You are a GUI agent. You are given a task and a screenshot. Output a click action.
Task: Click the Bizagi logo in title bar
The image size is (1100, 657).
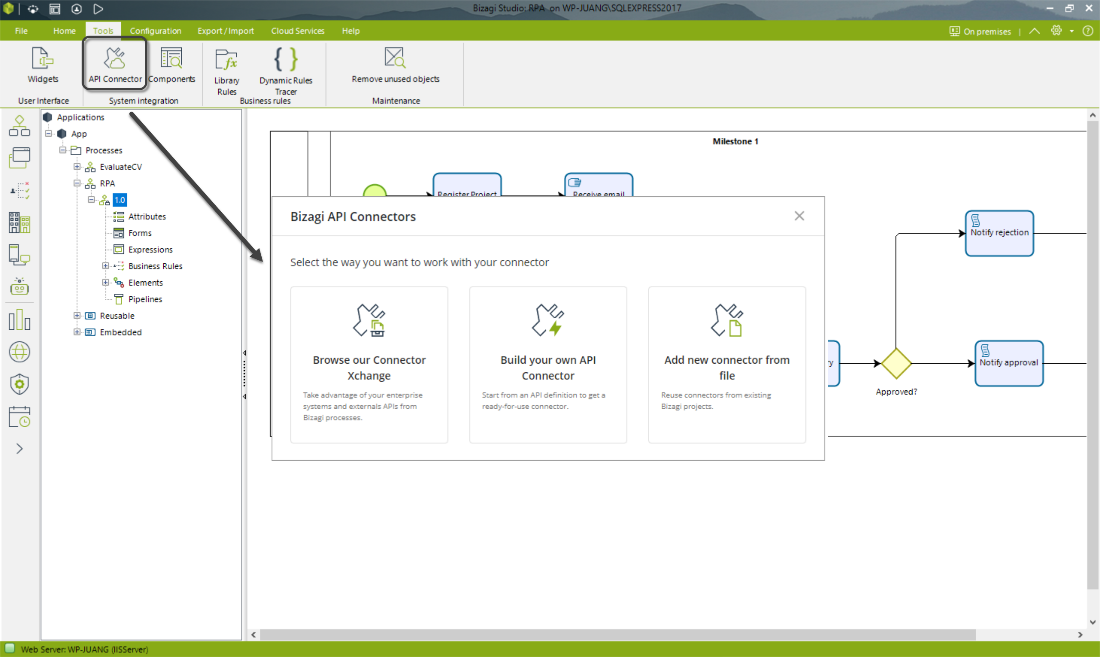(9, 9)
